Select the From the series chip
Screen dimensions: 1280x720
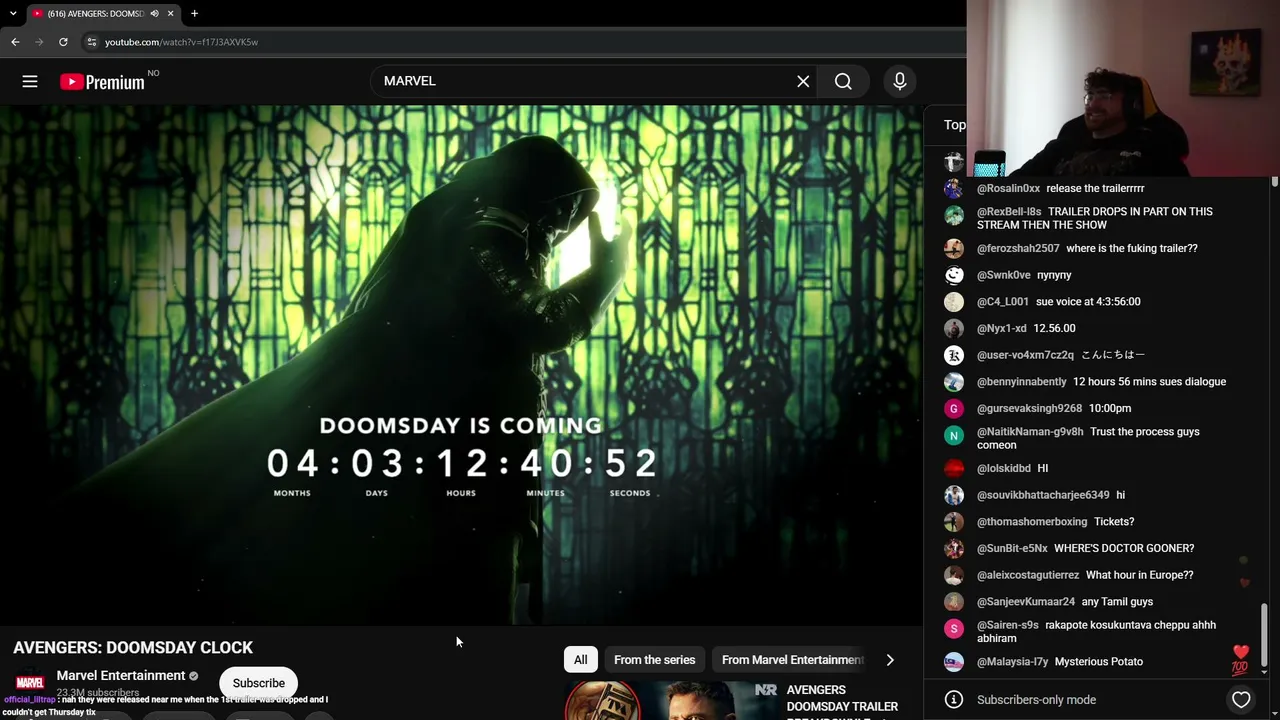point(654,660)
